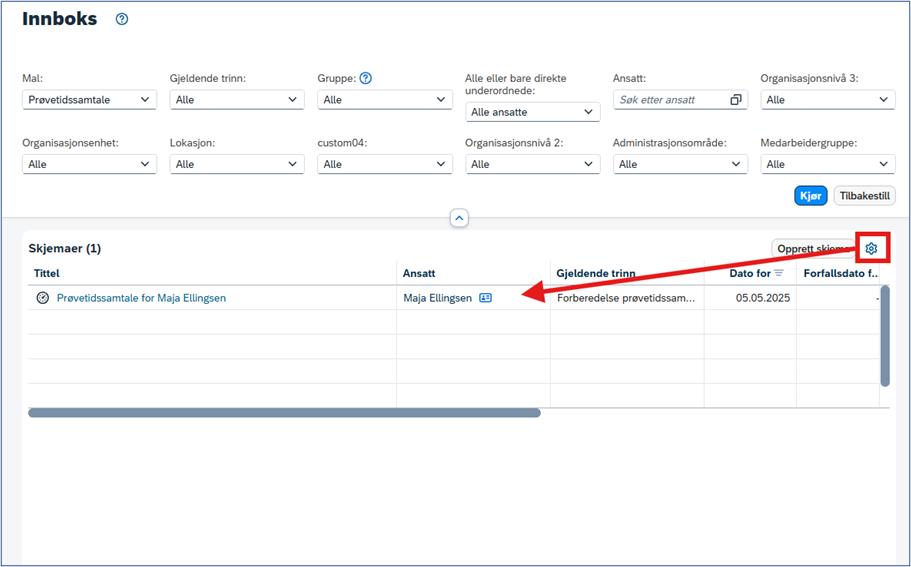Screen dimensions: 911x567
Task: Click the Gjeldende trinn column header
Action: [x=627, y=273]
